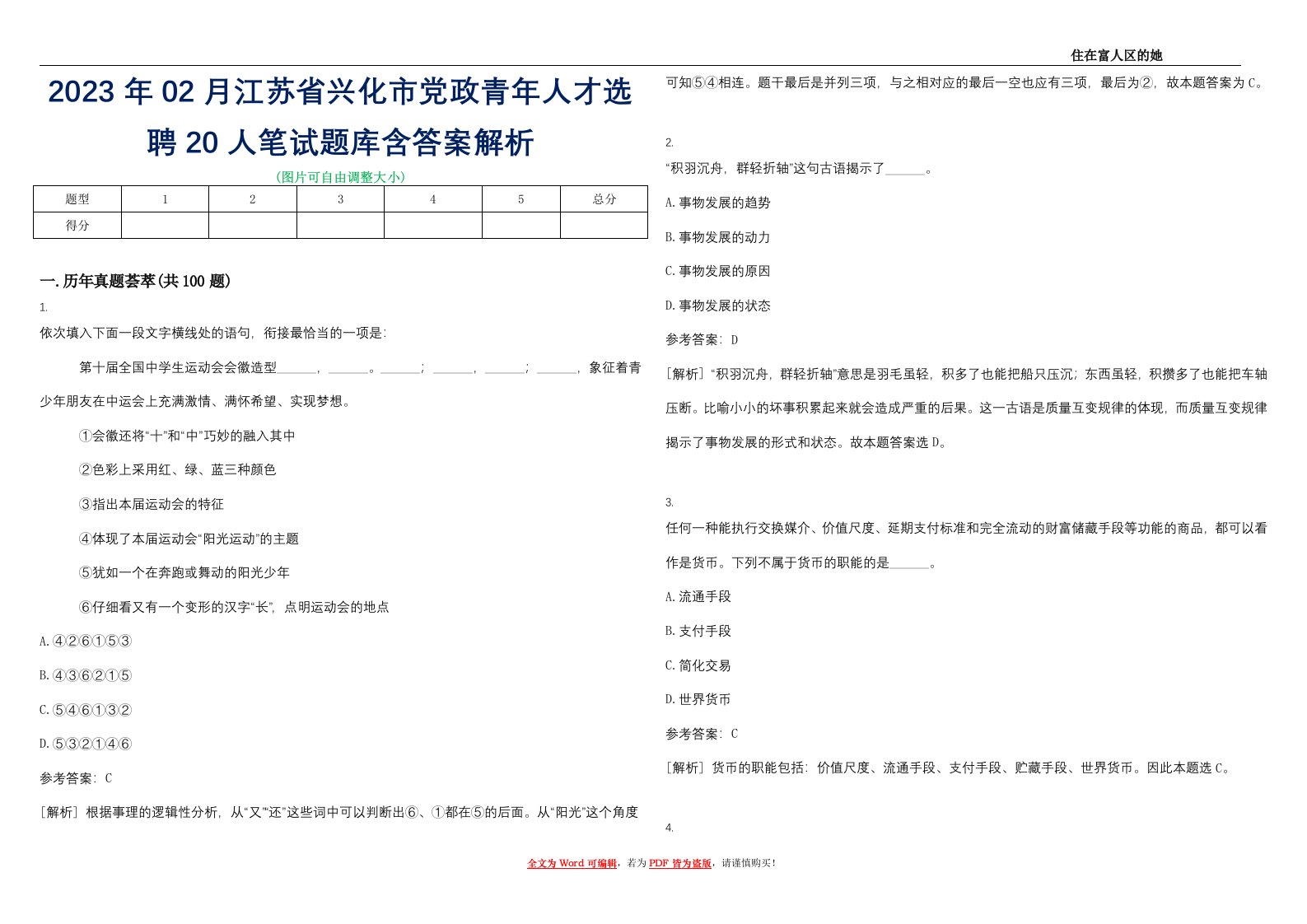Image resolution: width=1307 pixels, height=924 pixels.
Task: Click sentence '①会徽还将“十”和“中”巧妙的融入其中'
Action: [x=187, y=436]
